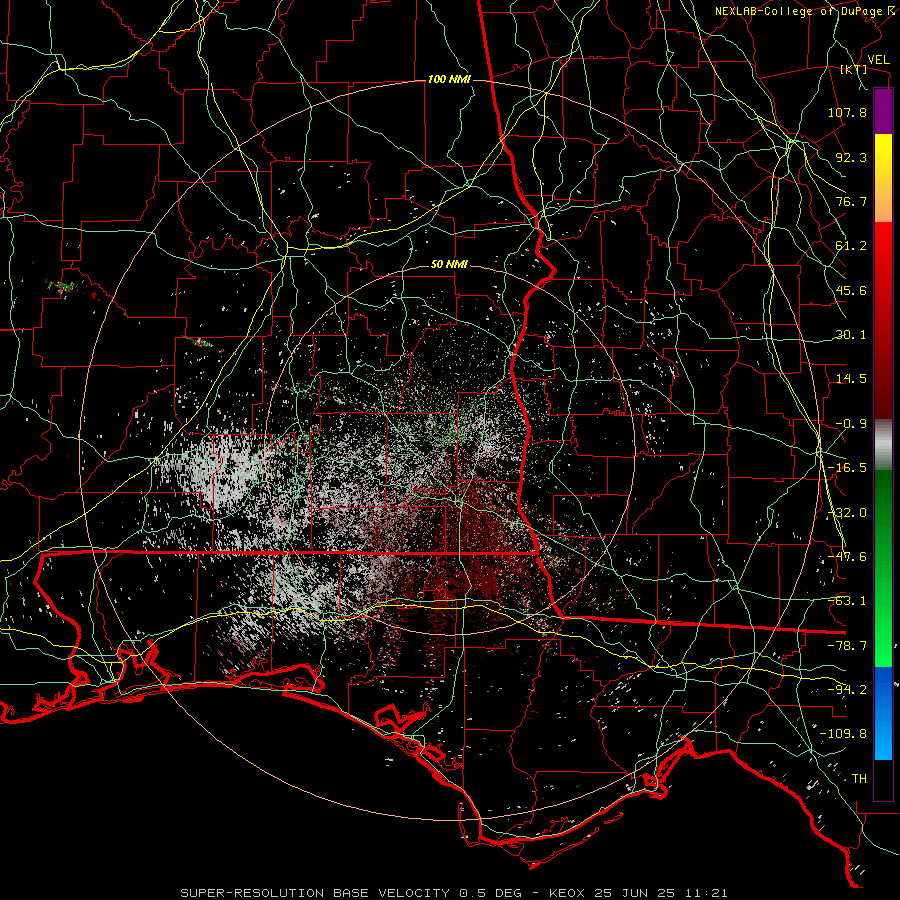Viewport: 900px width, 900px height.
Task: Select the 107.8 velocity scale value
Action: pyautogui.click(x=847, y=112)
